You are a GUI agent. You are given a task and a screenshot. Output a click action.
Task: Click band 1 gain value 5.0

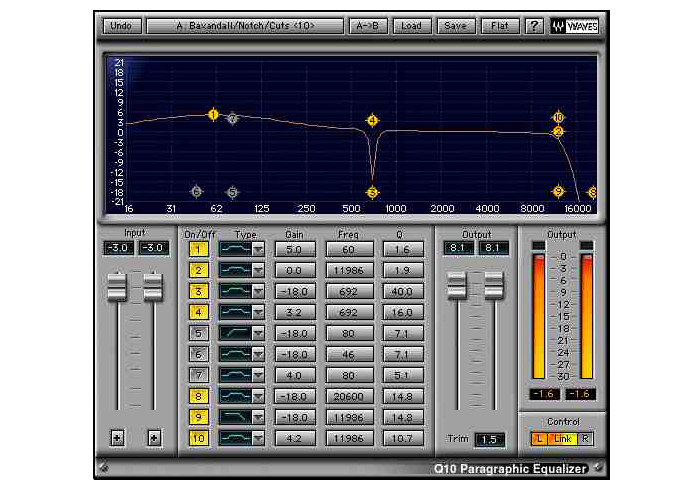tap(295, 249)
